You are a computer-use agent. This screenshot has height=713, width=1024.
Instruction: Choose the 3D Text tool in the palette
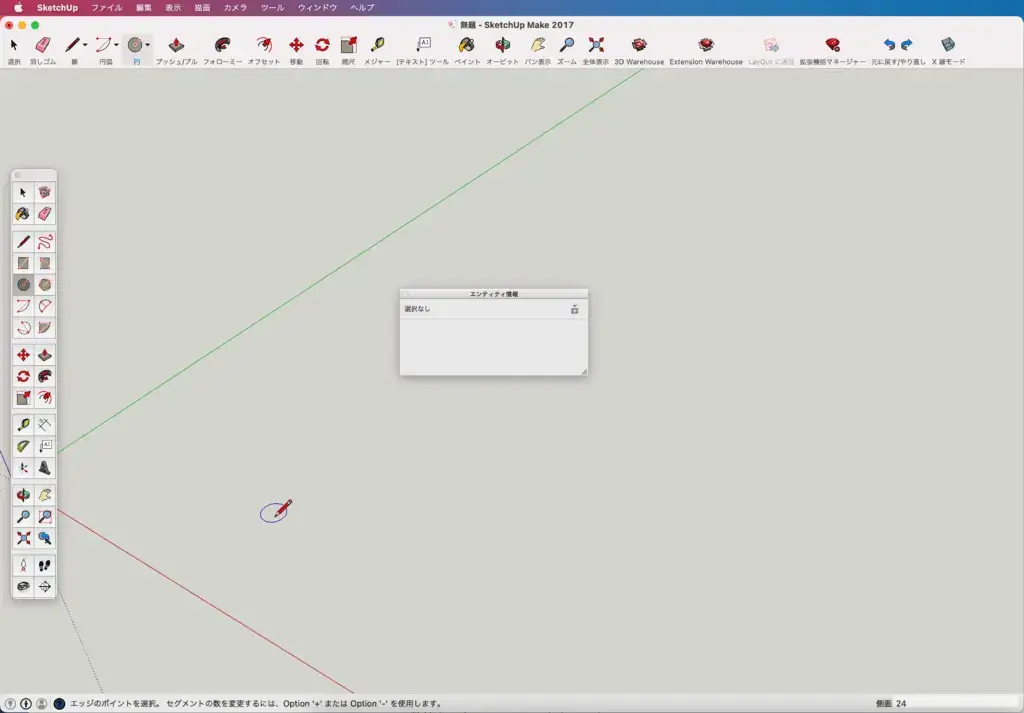click(44, 467)
